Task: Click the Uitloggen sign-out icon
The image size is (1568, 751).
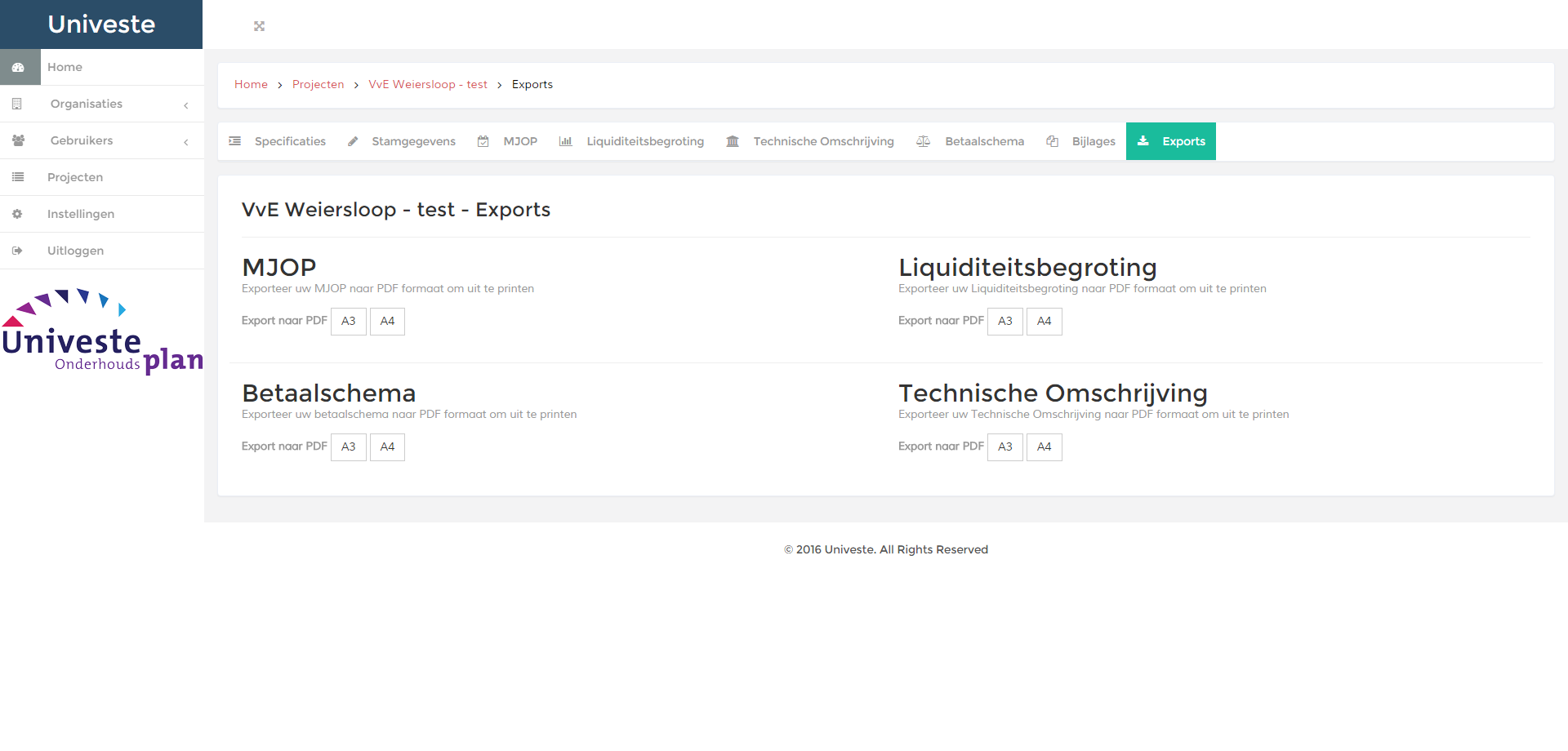Action: click(17, 250)
